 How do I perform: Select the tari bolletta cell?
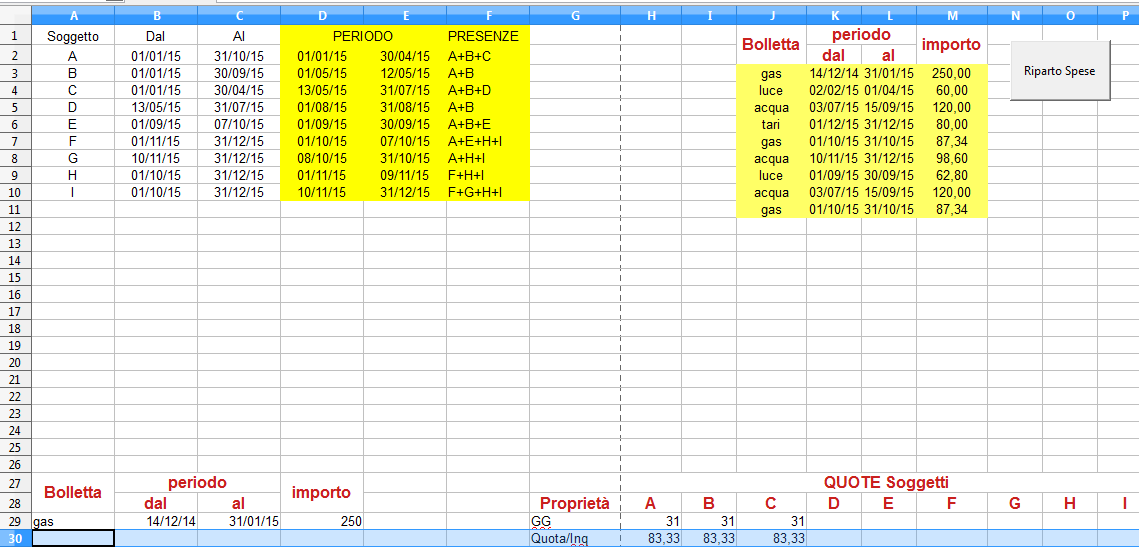coord(771,125)
